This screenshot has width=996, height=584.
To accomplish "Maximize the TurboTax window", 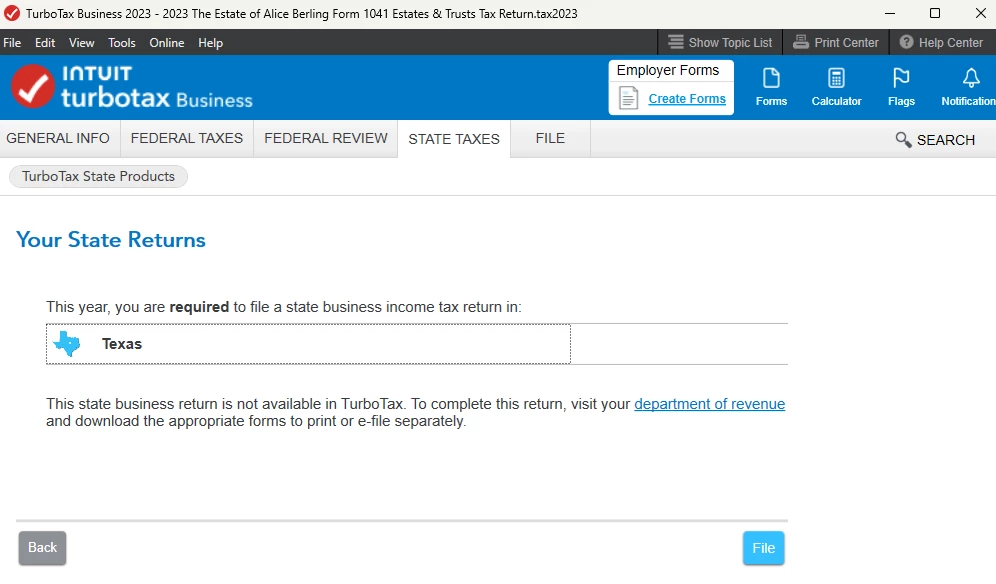I will [x=934, y=13].
